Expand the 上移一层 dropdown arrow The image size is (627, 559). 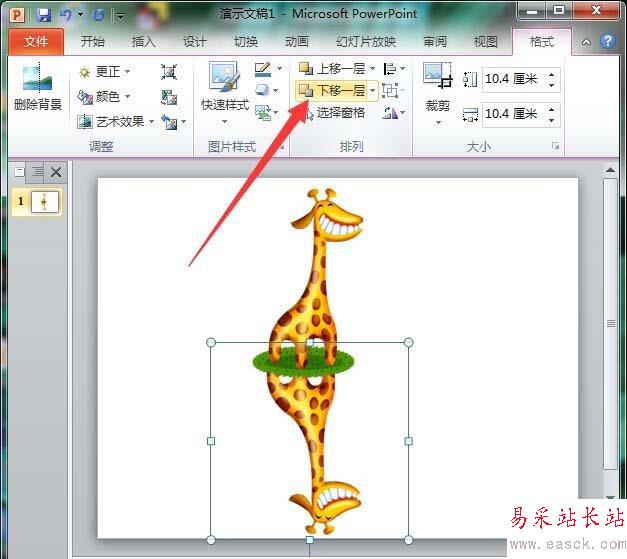click(372, 69)
